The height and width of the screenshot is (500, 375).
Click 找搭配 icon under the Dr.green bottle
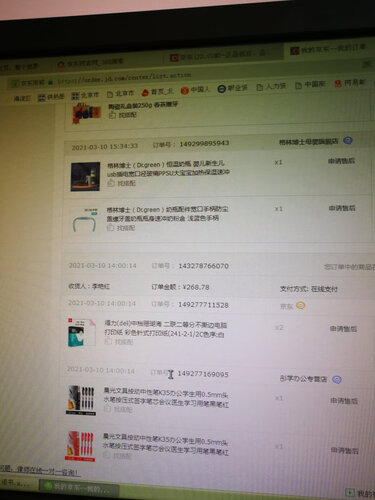tap(111, 183)
